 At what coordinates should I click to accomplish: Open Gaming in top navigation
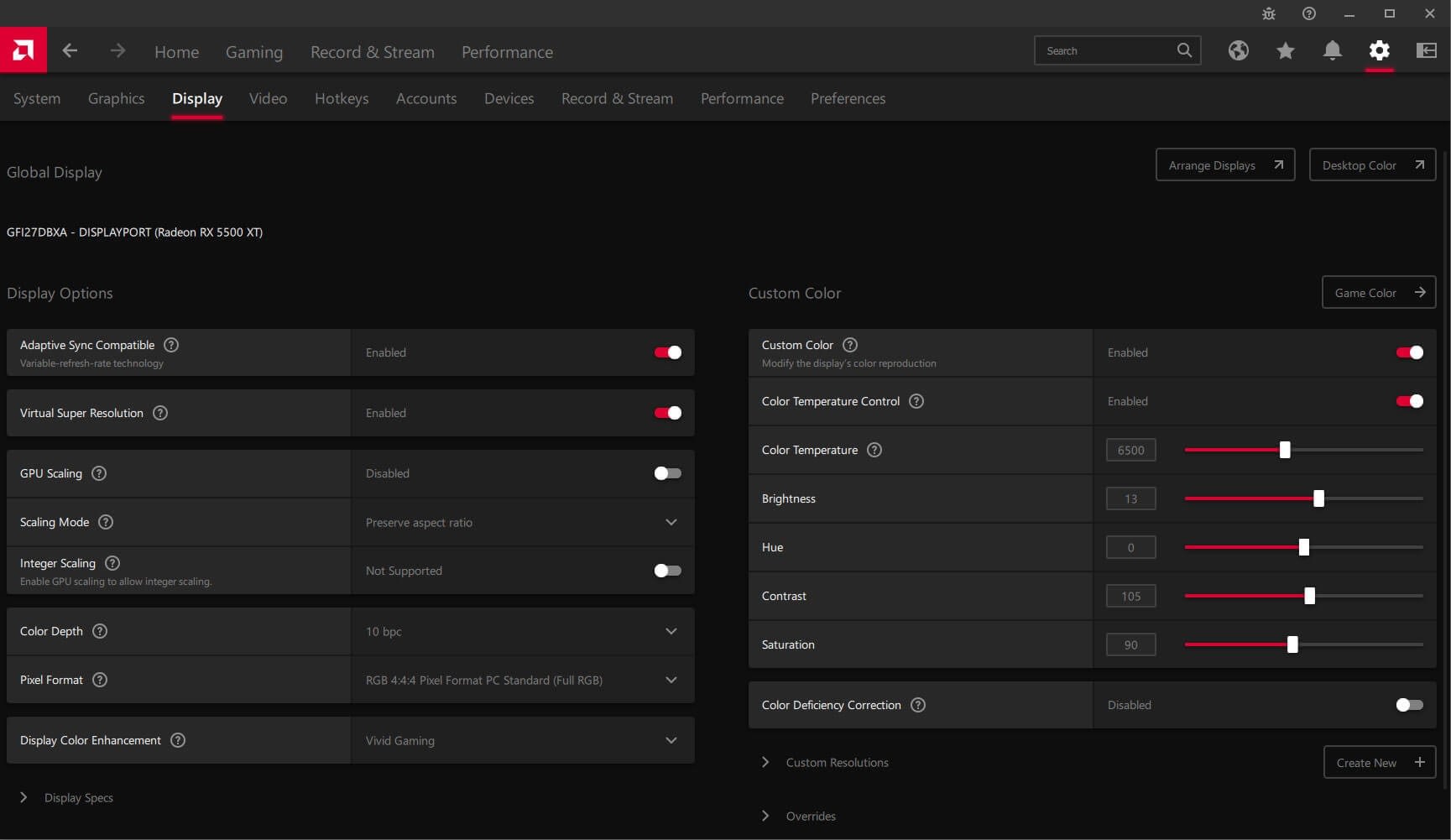pos(254,51)
